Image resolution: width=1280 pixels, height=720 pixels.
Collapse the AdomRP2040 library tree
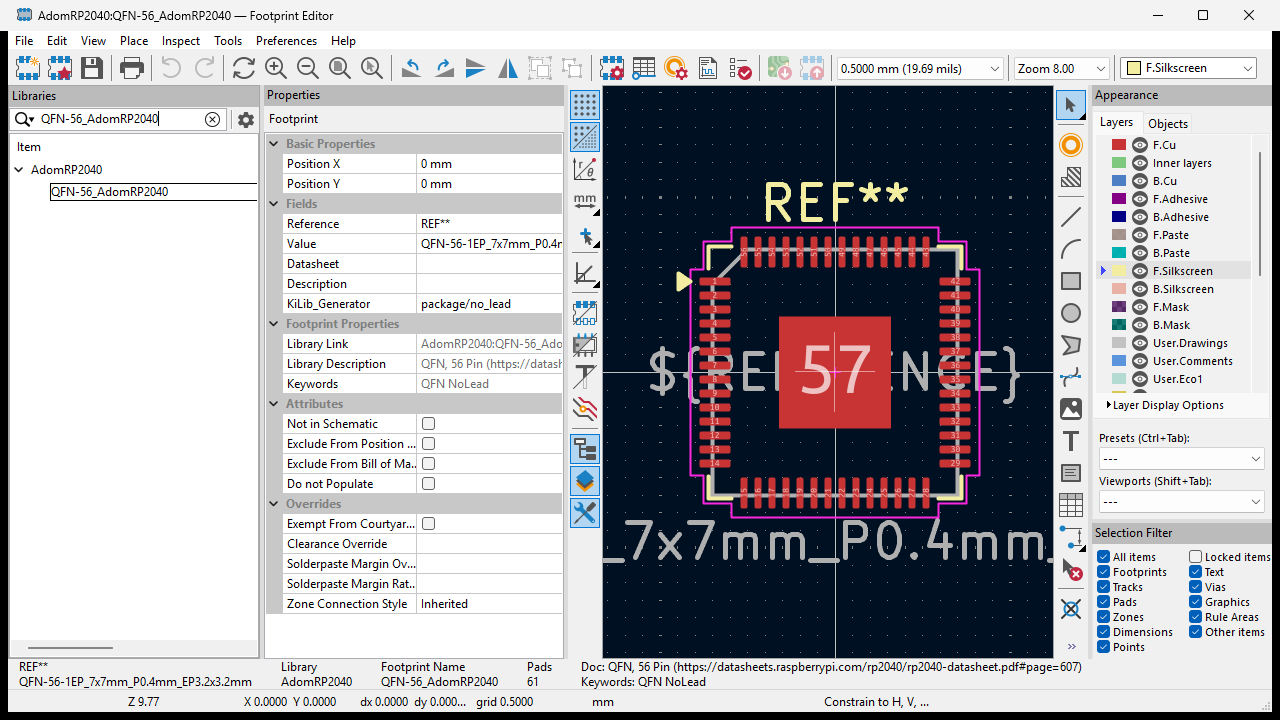[19, 170]
